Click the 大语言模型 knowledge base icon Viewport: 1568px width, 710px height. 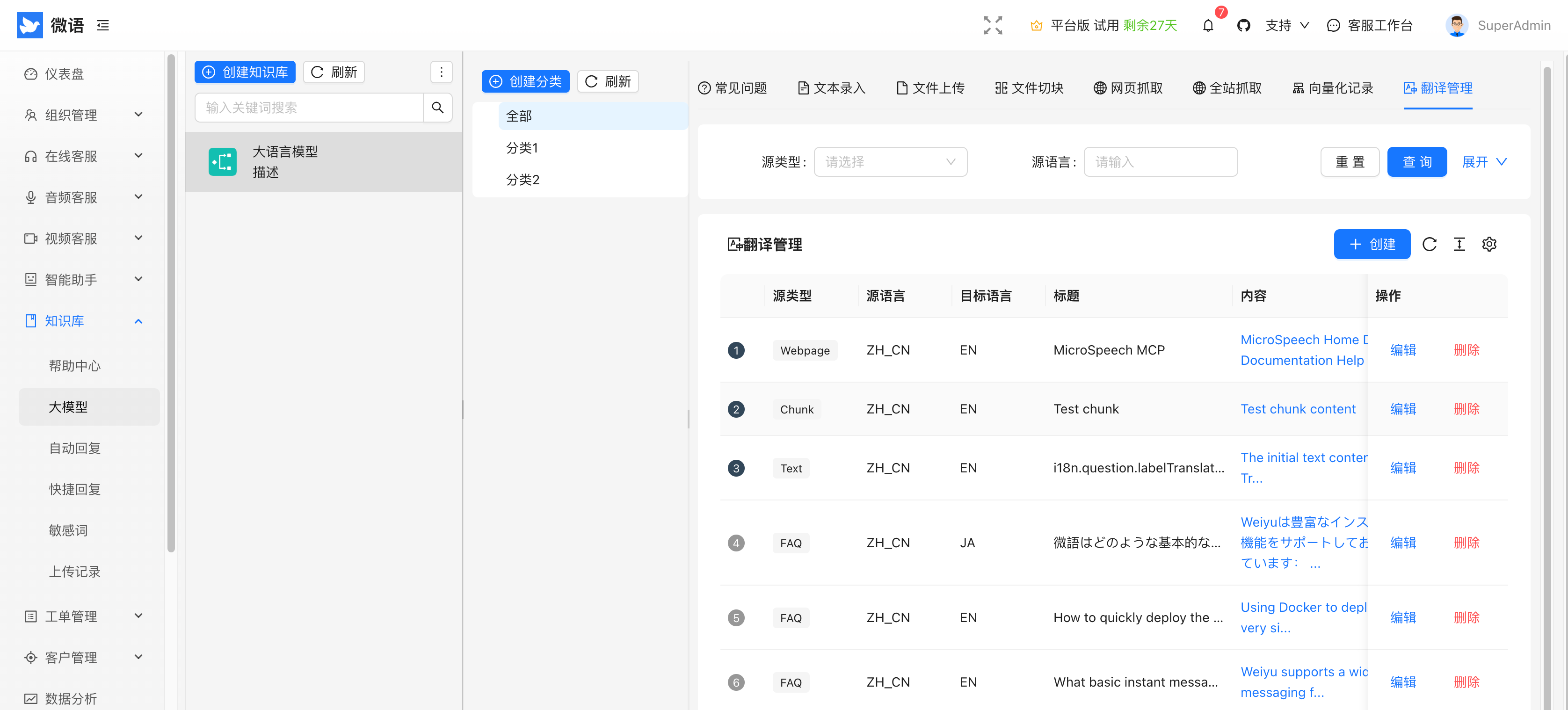(222, 162)
